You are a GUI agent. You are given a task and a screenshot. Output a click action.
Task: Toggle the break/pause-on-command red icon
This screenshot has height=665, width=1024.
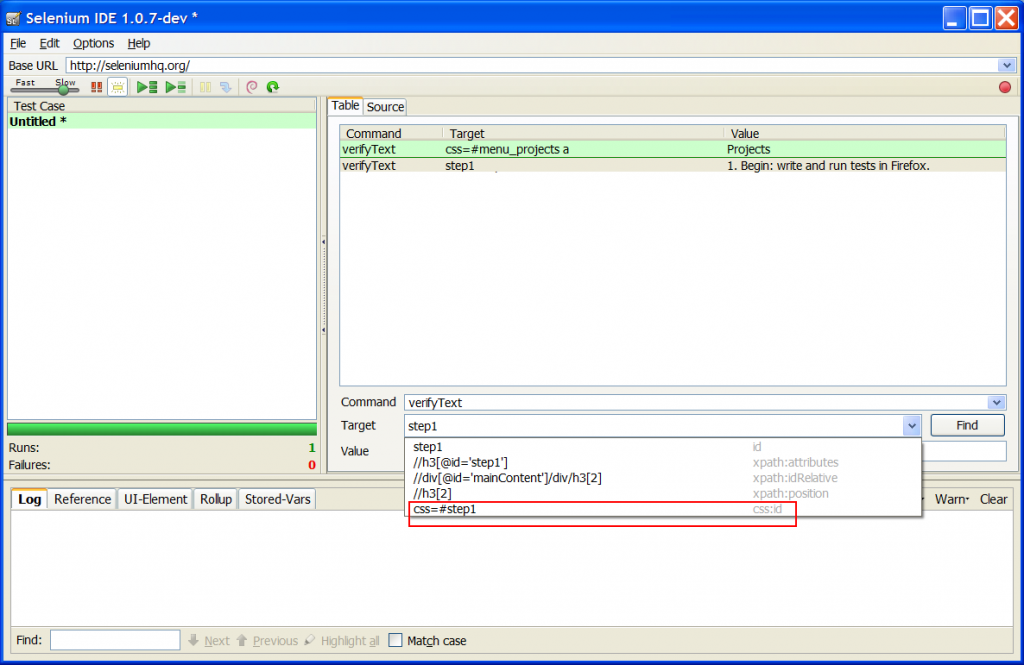97,87
